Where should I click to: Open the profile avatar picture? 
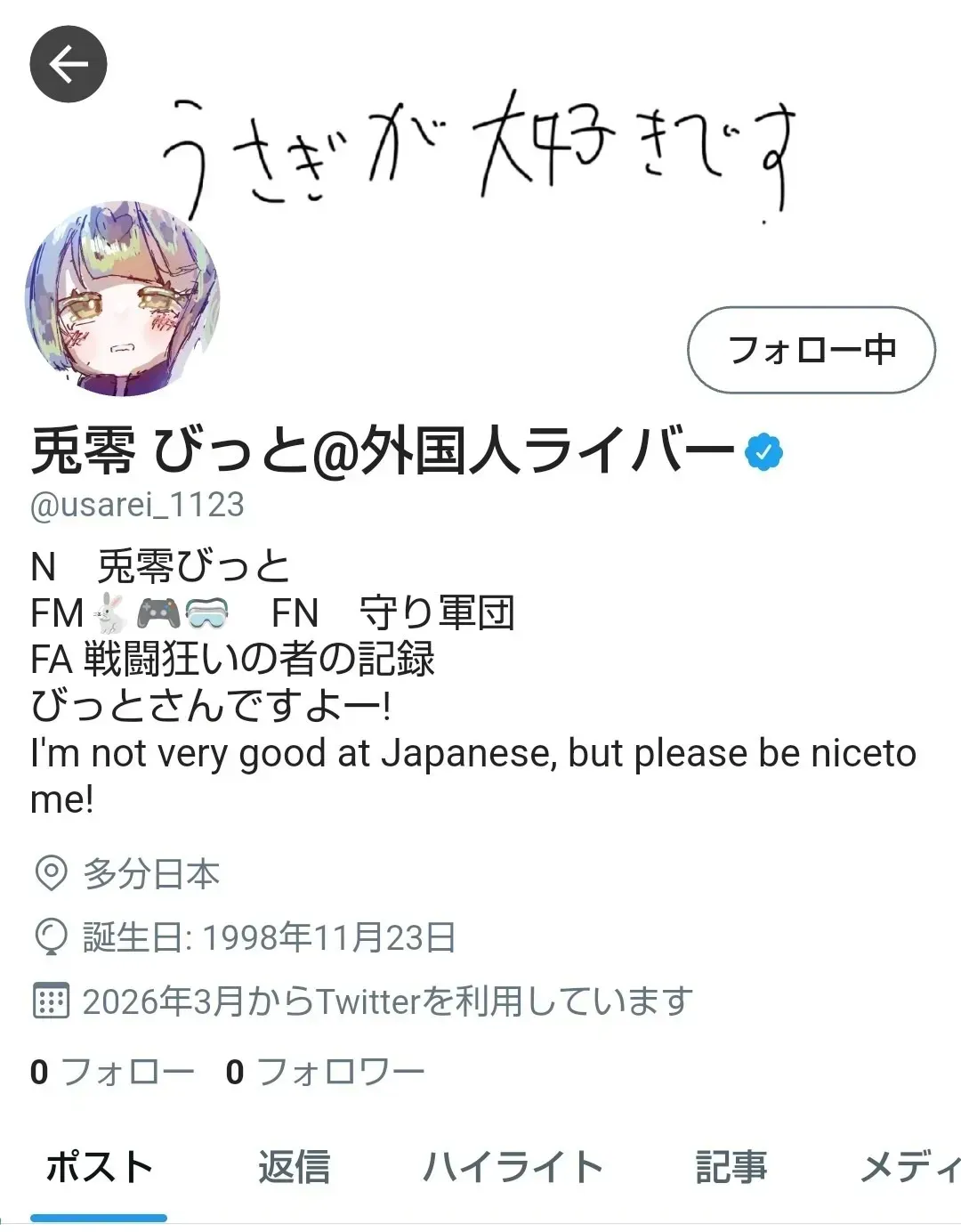(x=123, y=299)
